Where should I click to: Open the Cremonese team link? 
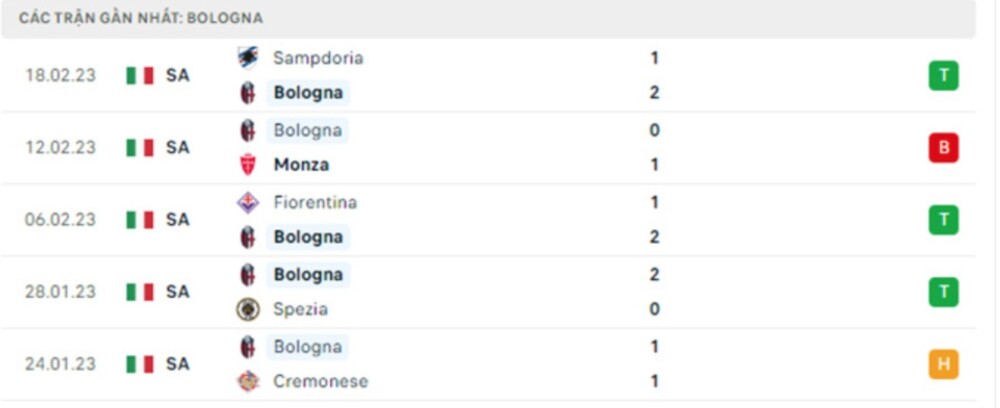click(320, 381)
